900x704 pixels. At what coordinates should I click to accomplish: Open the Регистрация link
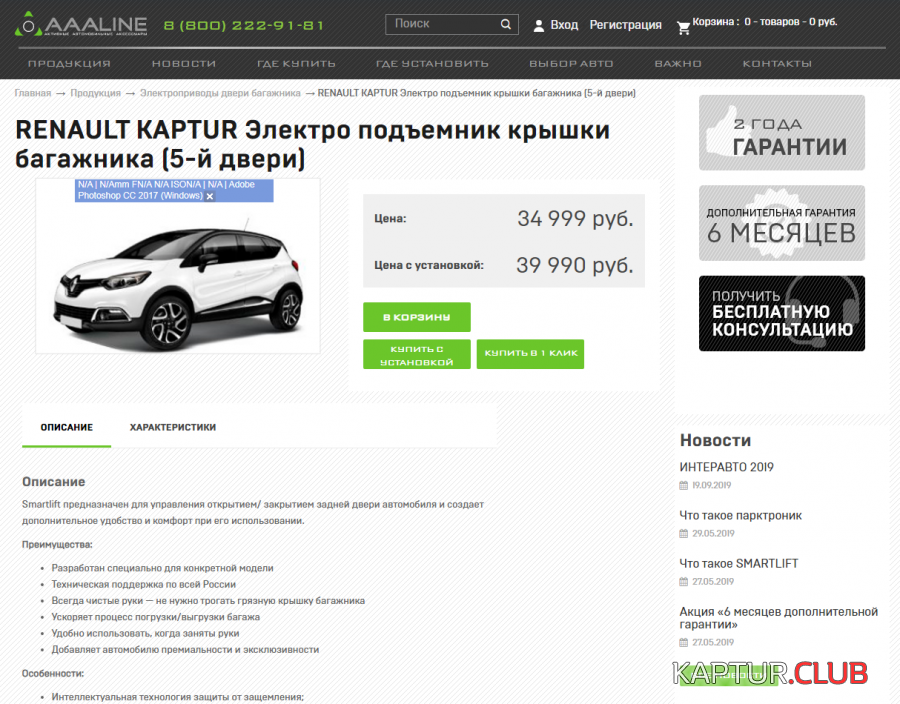[625, 25]
